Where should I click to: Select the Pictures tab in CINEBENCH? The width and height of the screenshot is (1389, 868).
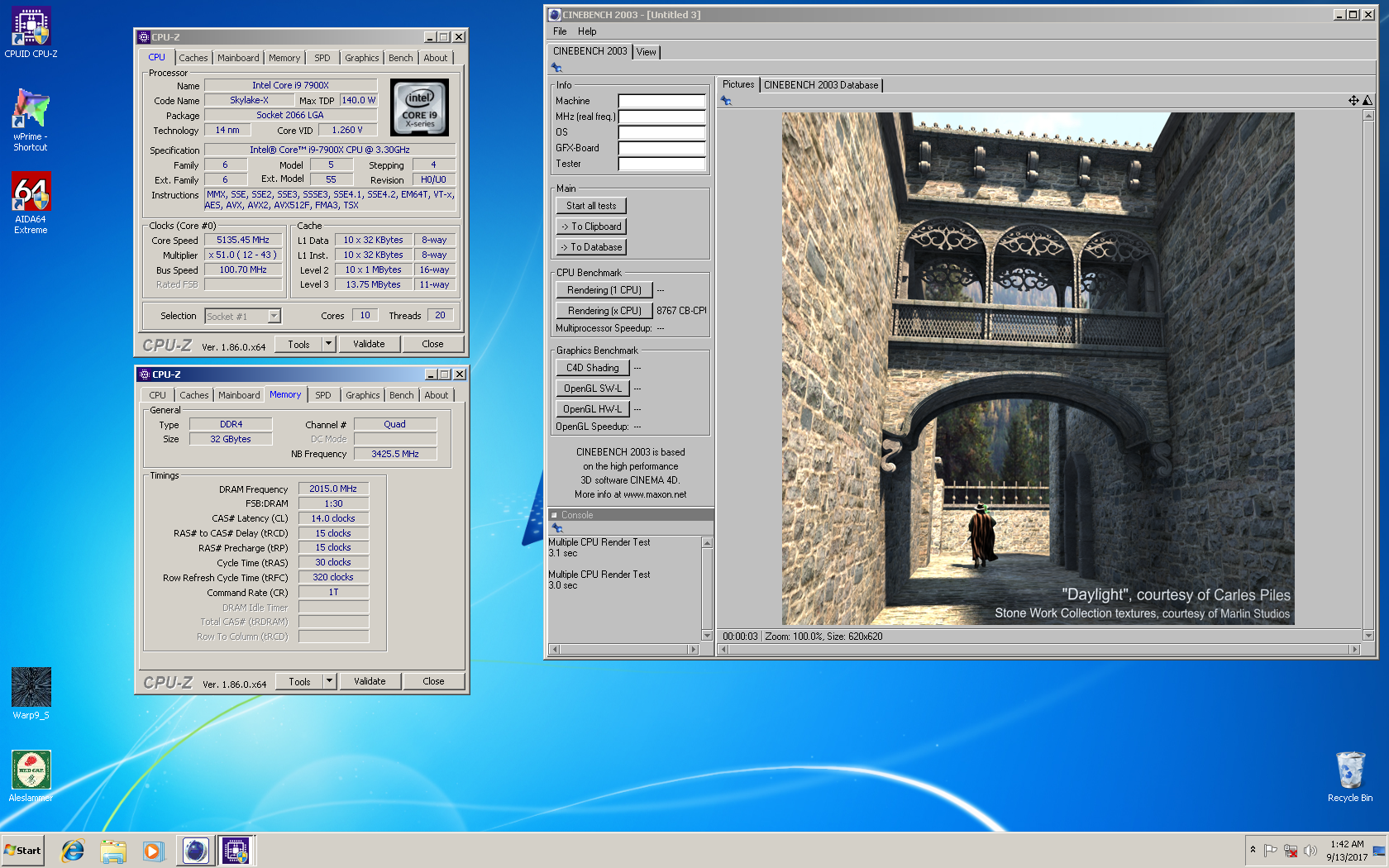point(738,84)
